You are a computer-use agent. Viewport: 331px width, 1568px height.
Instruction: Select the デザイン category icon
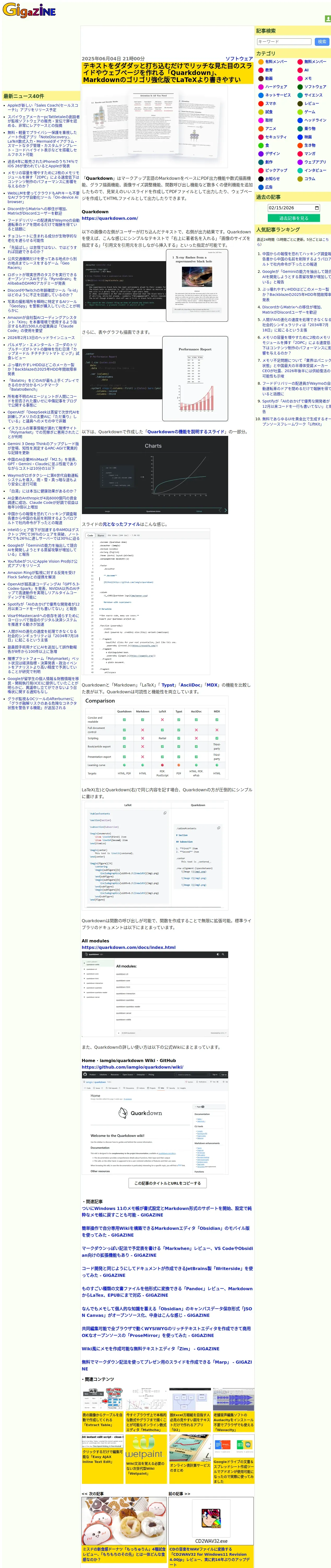[x=261, y=154]
